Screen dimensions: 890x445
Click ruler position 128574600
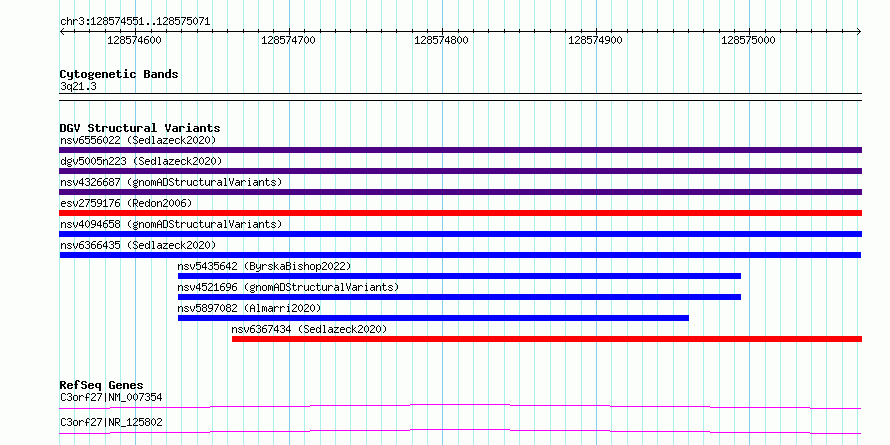click(x=134, y=40)
